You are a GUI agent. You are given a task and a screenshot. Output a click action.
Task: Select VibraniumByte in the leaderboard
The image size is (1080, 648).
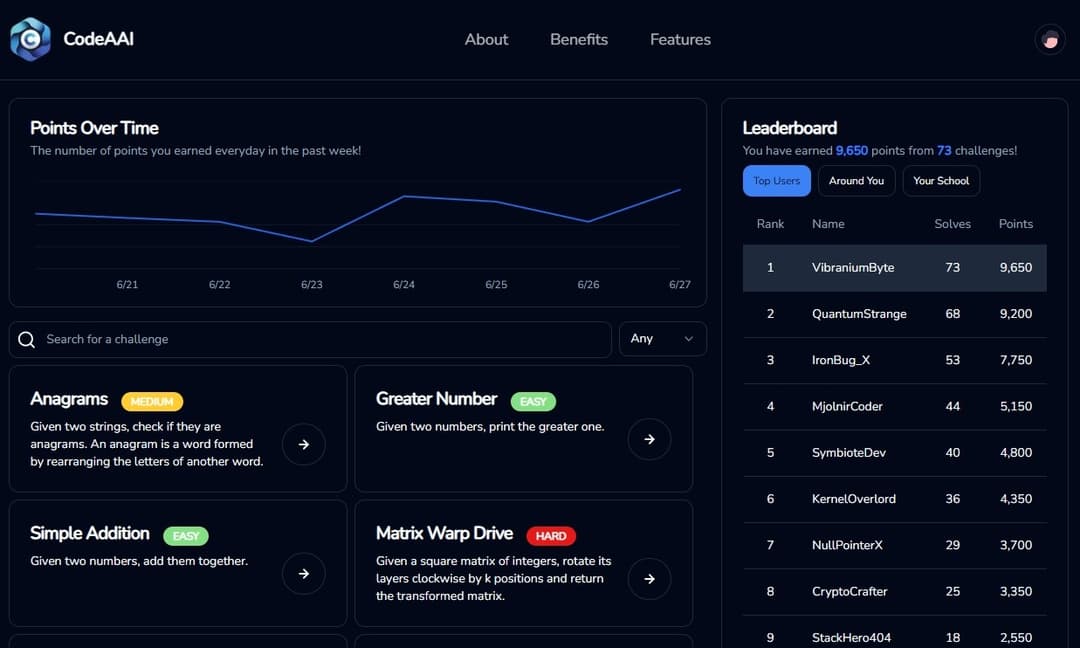[x=894, y=268]
